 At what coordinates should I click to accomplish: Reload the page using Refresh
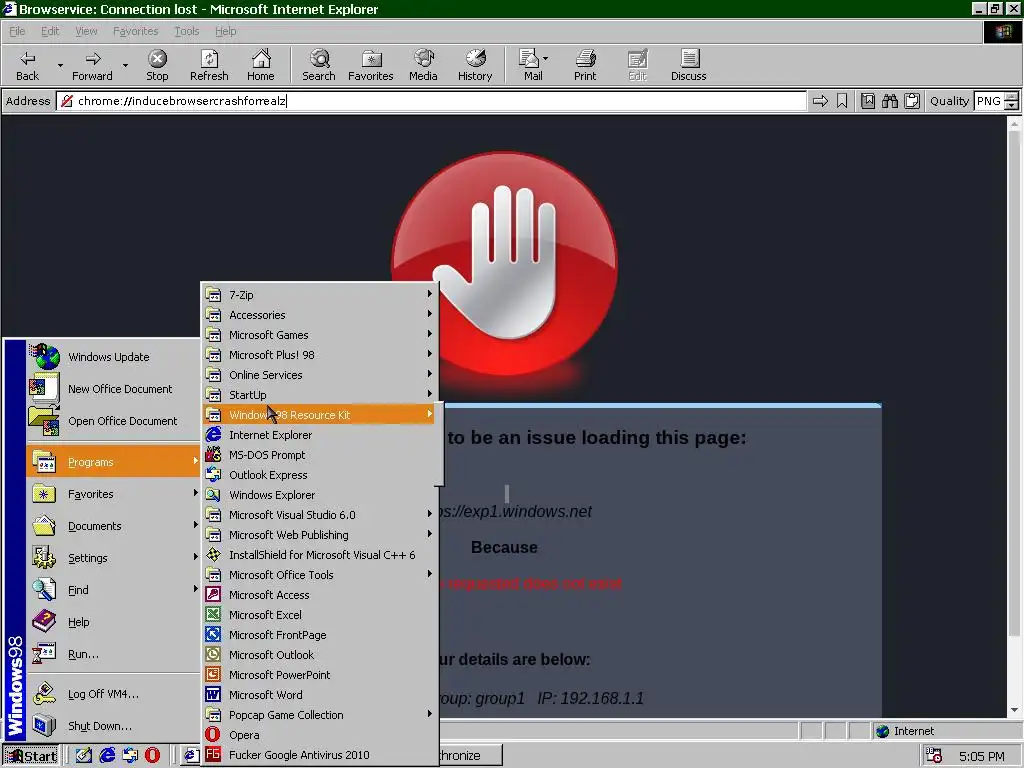click(x=209, y=65)
